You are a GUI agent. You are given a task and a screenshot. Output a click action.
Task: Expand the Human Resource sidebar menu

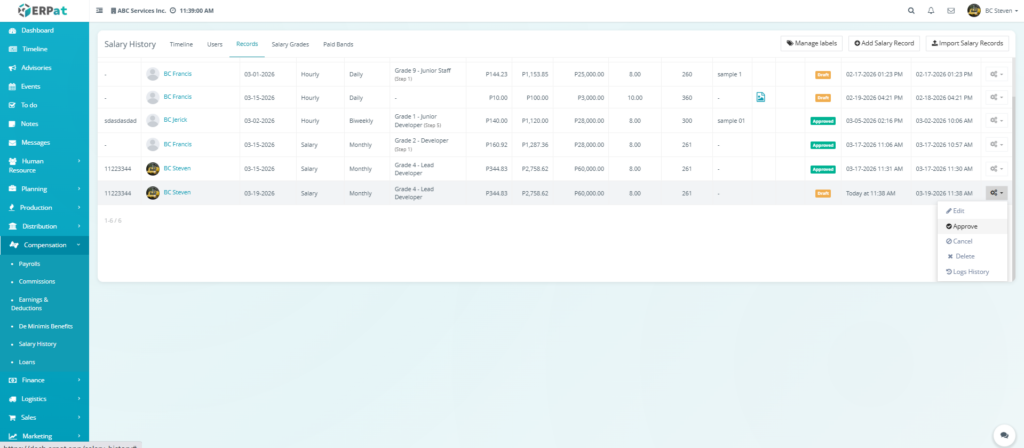[x=44, y=165]
